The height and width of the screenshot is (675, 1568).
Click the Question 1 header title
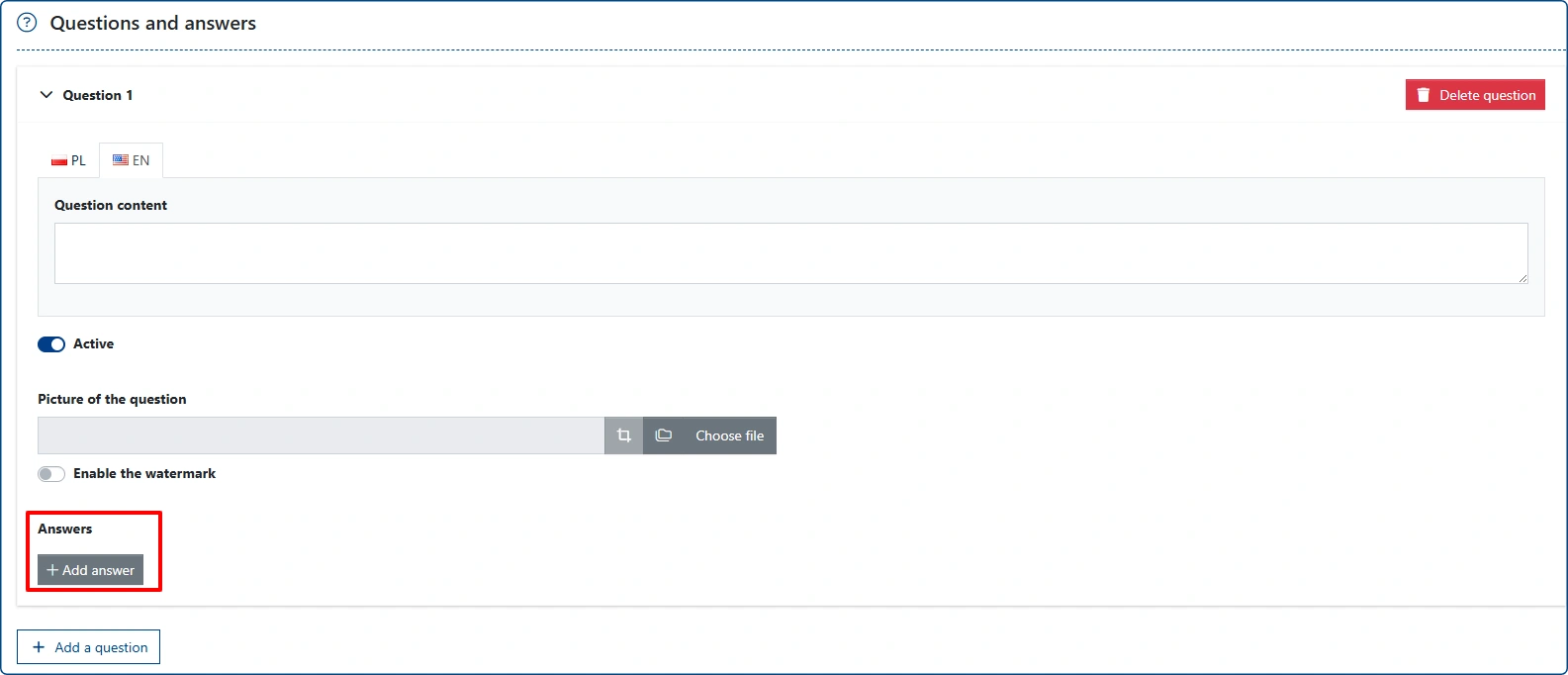(x=98, y=95)
